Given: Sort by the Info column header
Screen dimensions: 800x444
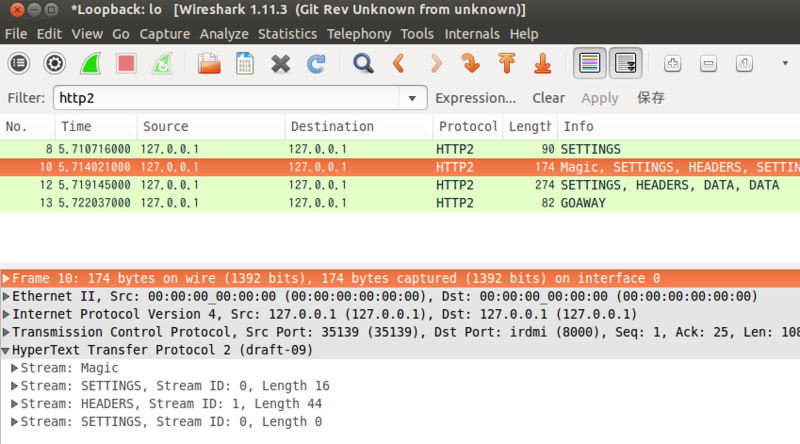Looking at the screenshot, I should coord(679,127).
